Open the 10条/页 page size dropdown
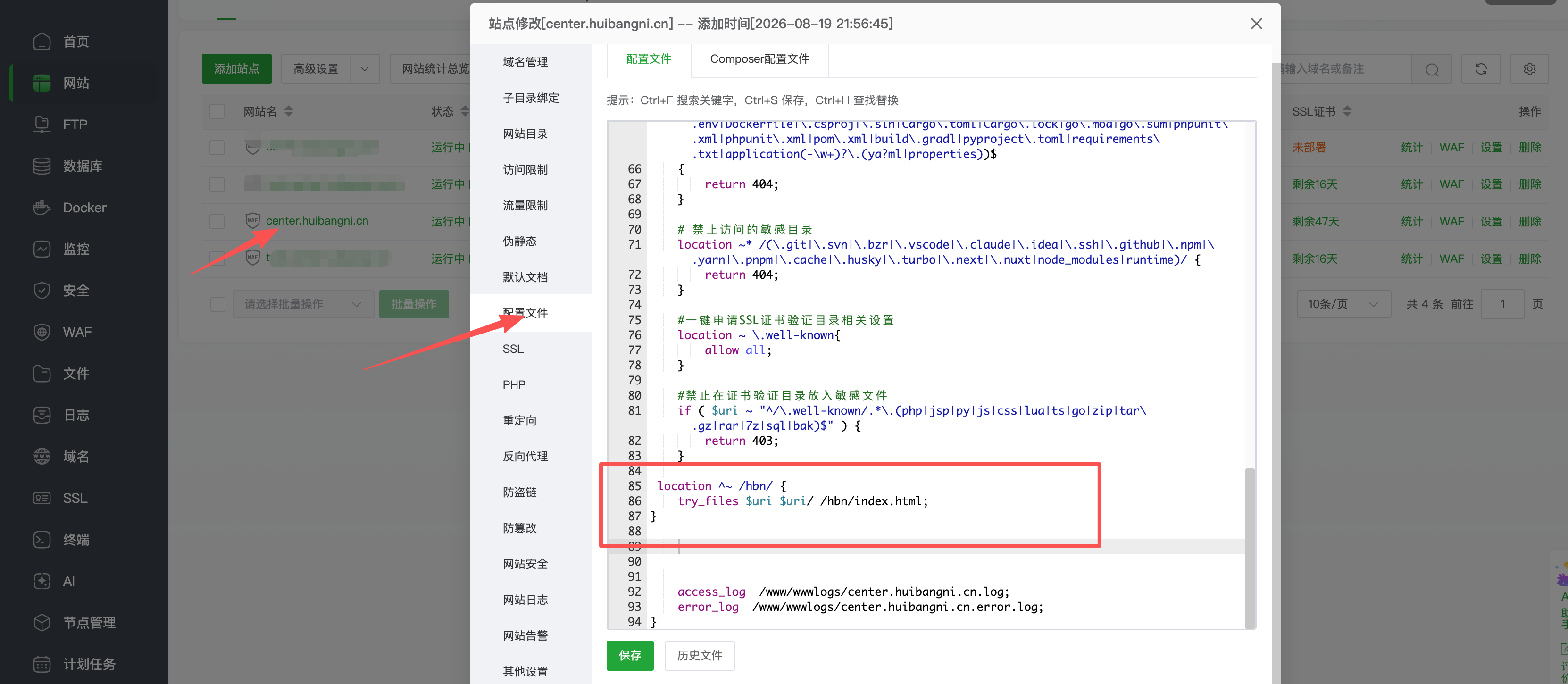Image resolution: width=1568 pixels, height=684 pixels. [1343, 304]
